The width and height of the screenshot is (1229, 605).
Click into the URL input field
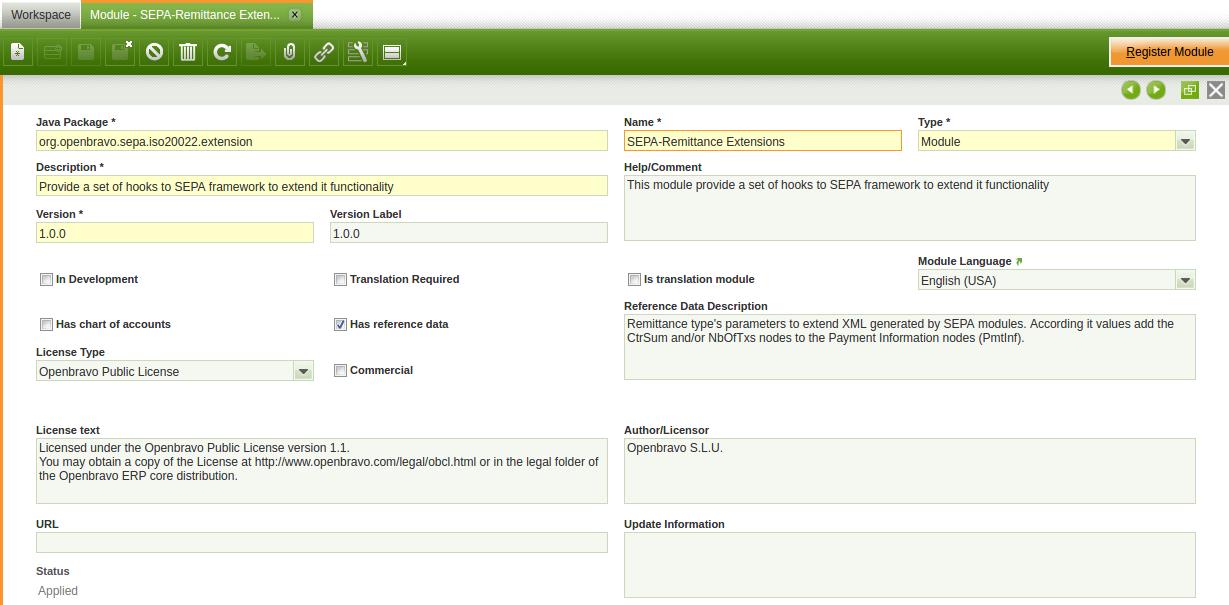pyautogui.click(x=321, y=543)
